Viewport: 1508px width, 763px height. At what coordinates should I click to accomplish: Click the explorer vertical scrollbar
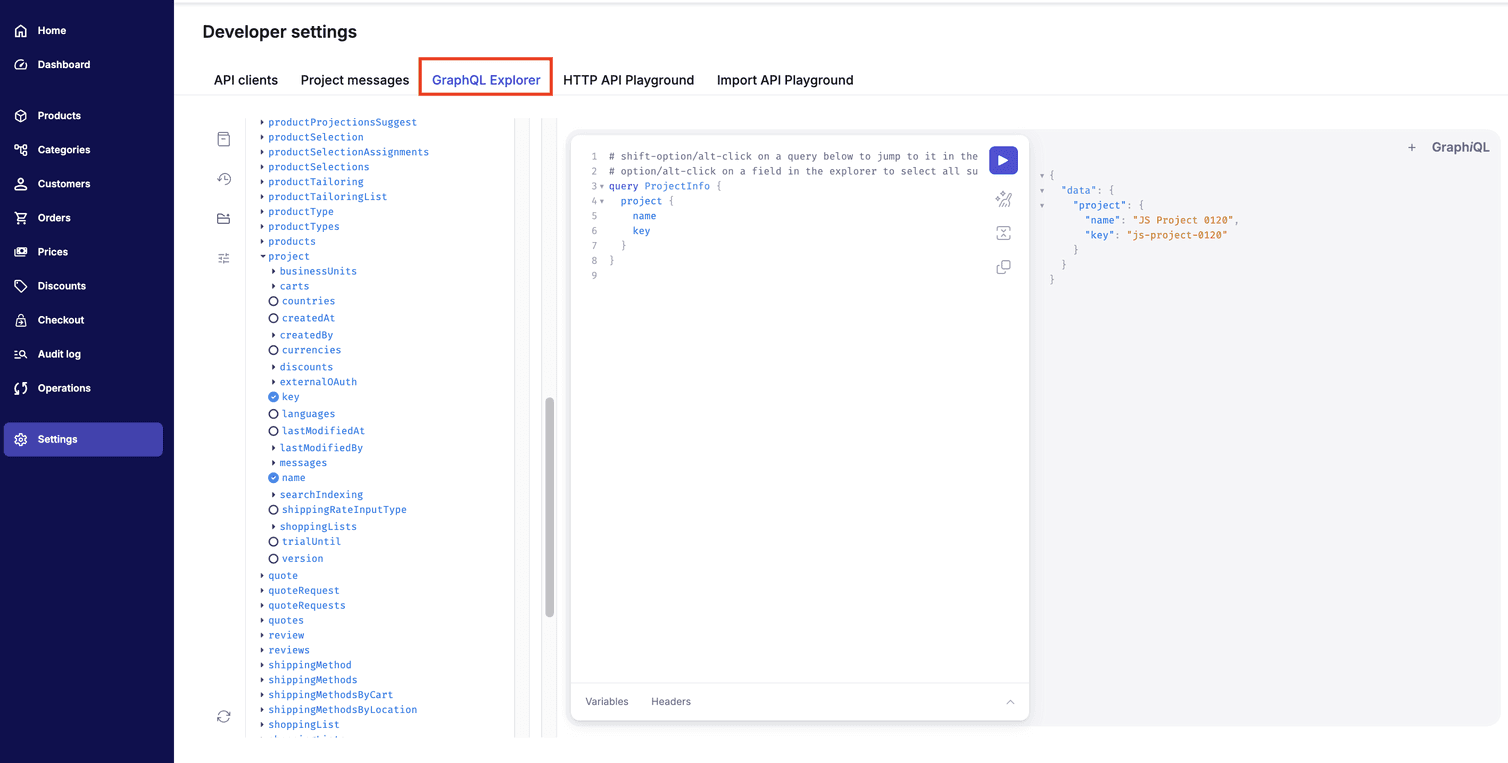coord(549,506)
